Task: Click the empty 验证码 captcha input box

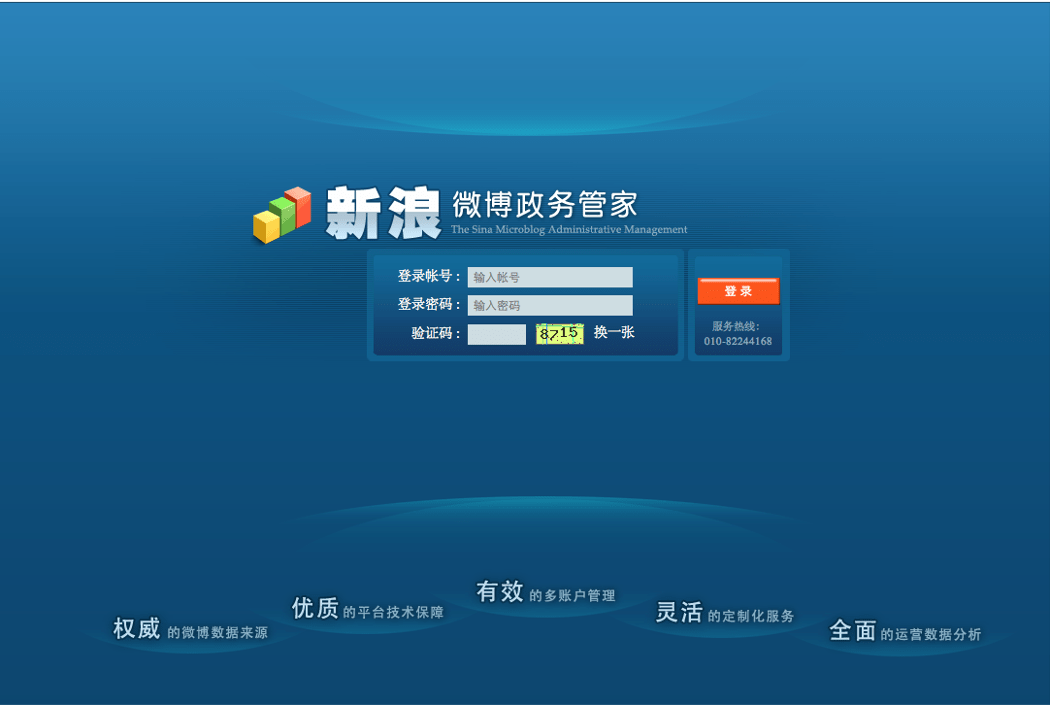Action: coord(497,334)
